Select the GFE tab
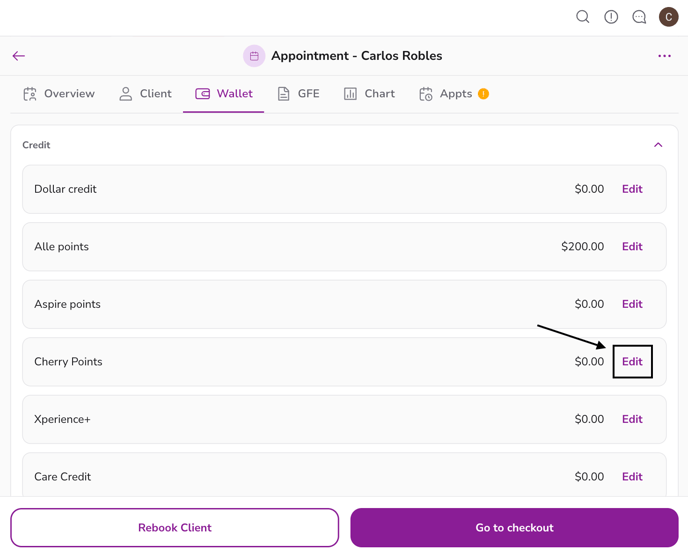The width and height of the screenshot is (688, 552). click(298, 94)
